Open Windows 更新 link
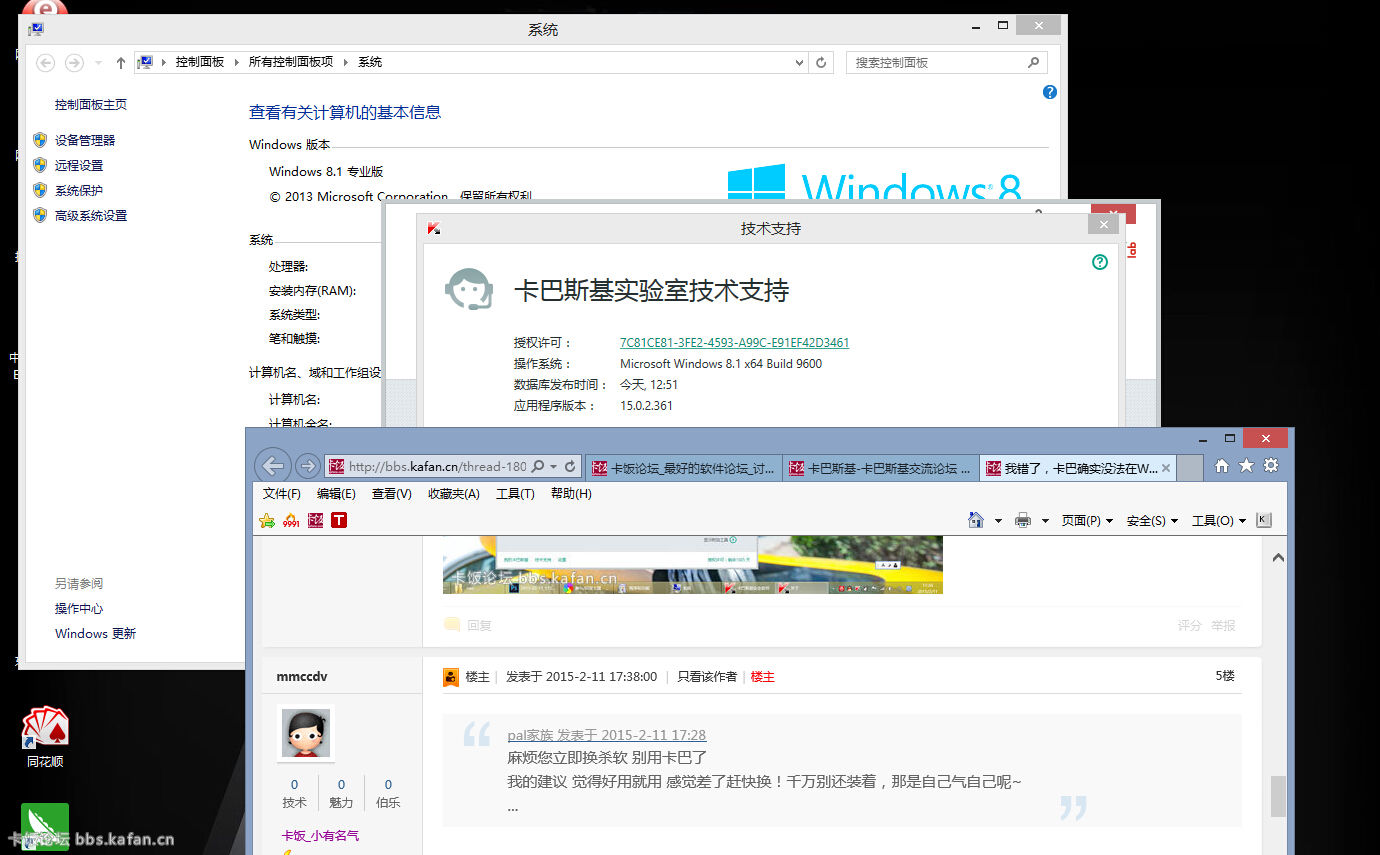Viewport: 1380px width, 855px height. coord(95,634)
